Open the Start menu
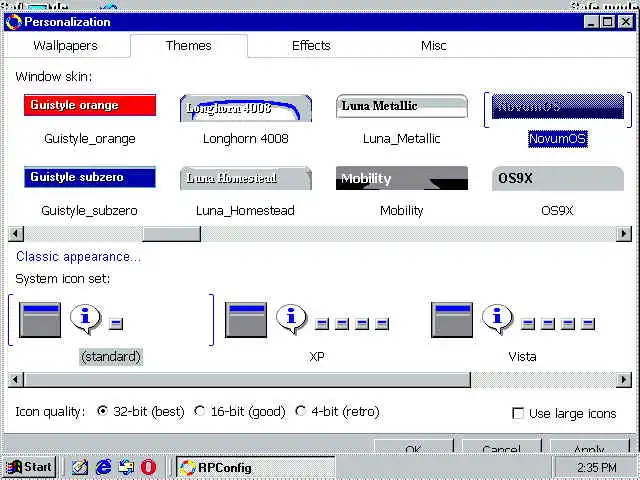 [x=29, y=467]
